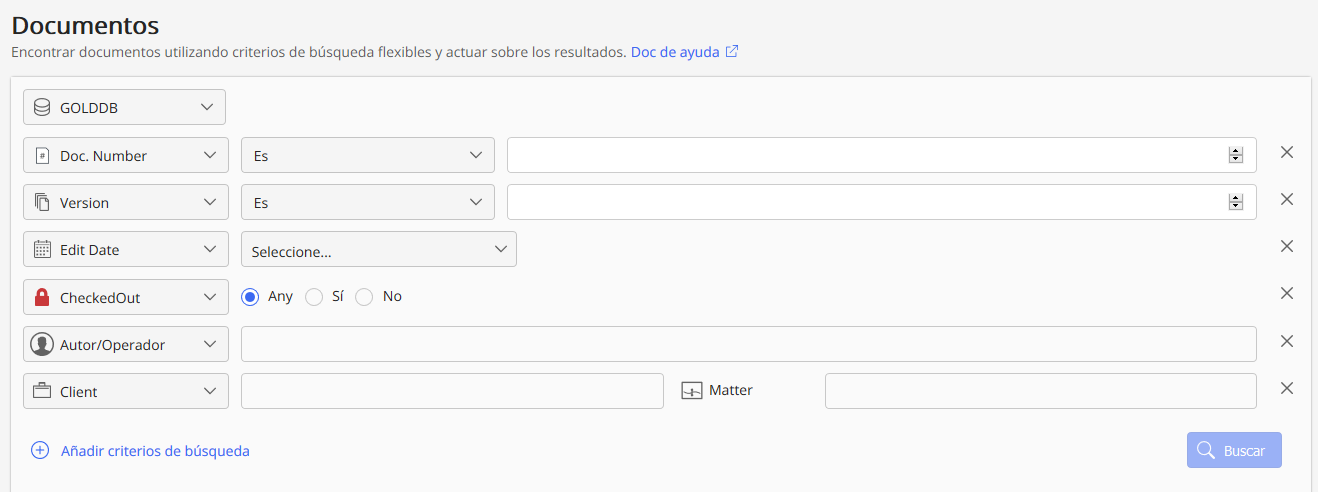Remove the Doc. Number criterion row
1318x492 pixels.
1287,152
